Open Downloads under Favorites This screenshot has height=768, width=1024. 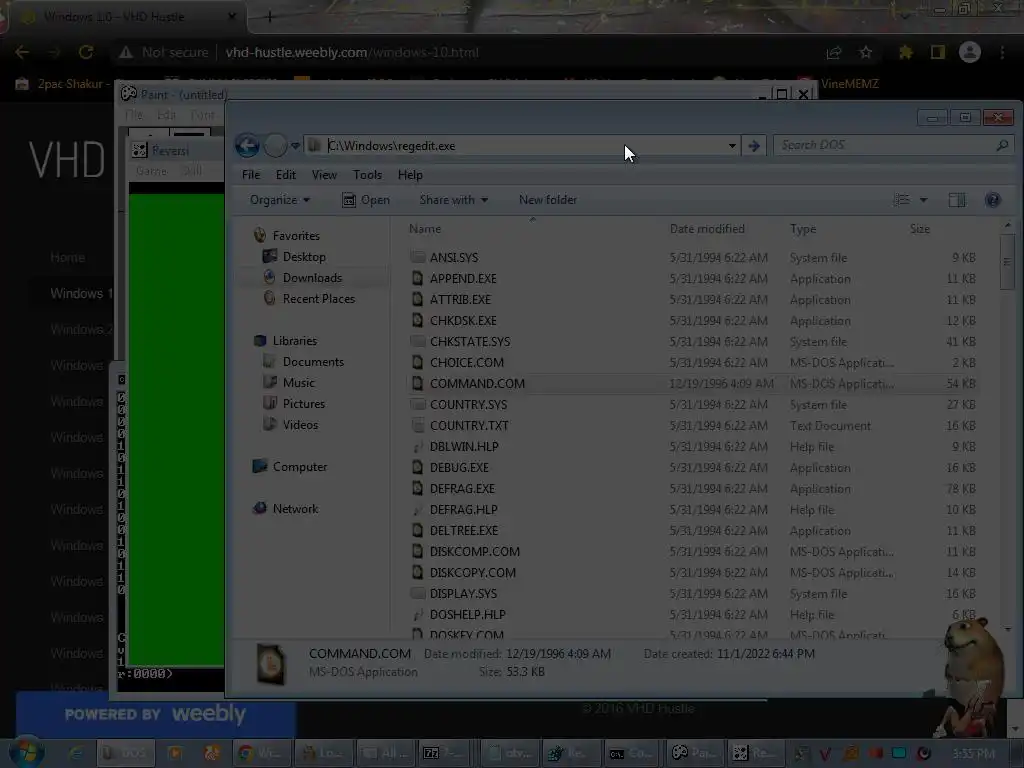(312, 278)
